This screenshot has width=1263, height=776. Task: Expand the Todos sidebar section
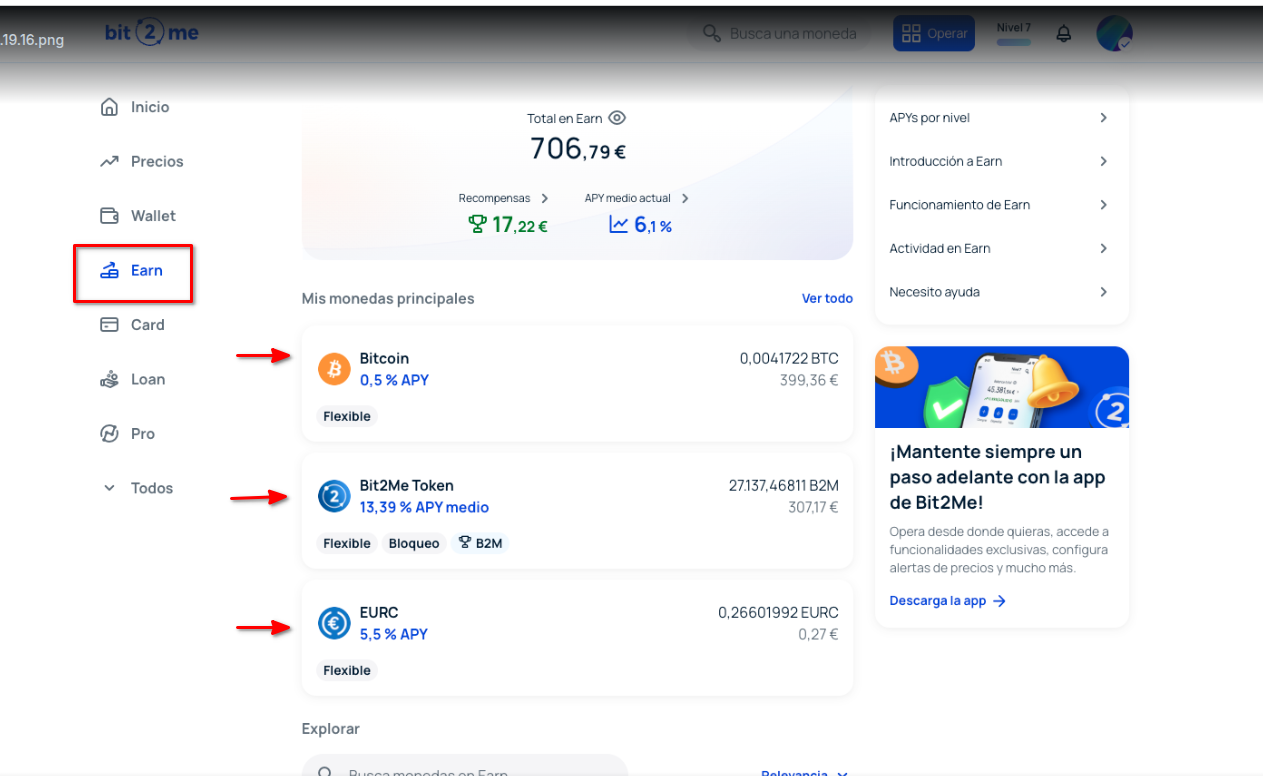(x=138, y=488)
